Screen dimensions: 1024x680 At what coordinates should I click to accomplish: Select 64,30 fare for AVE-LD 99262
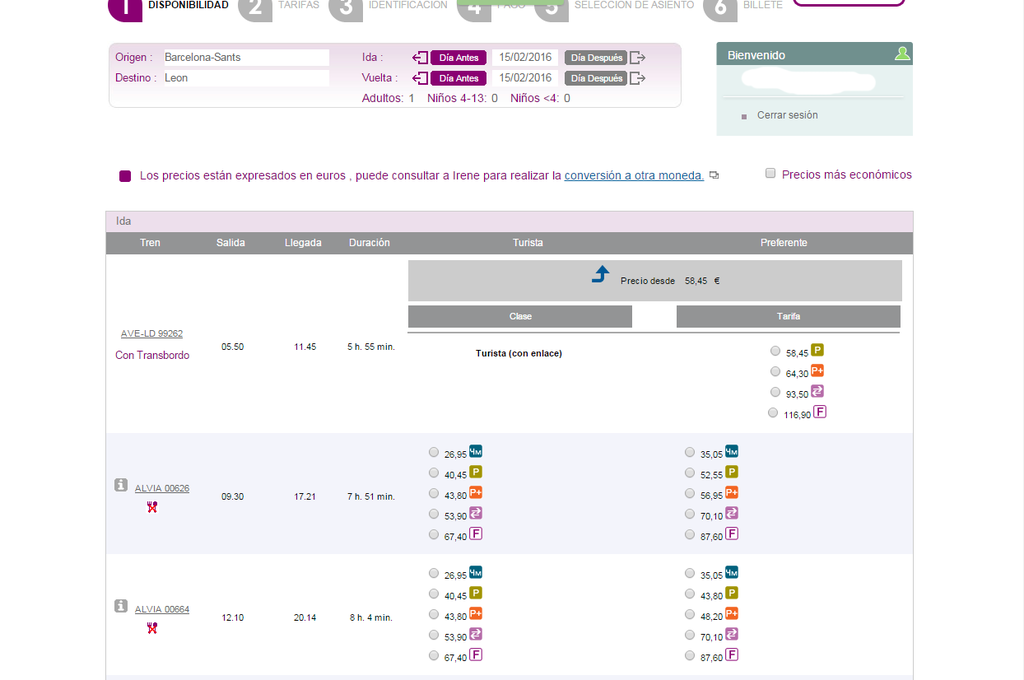775,371
